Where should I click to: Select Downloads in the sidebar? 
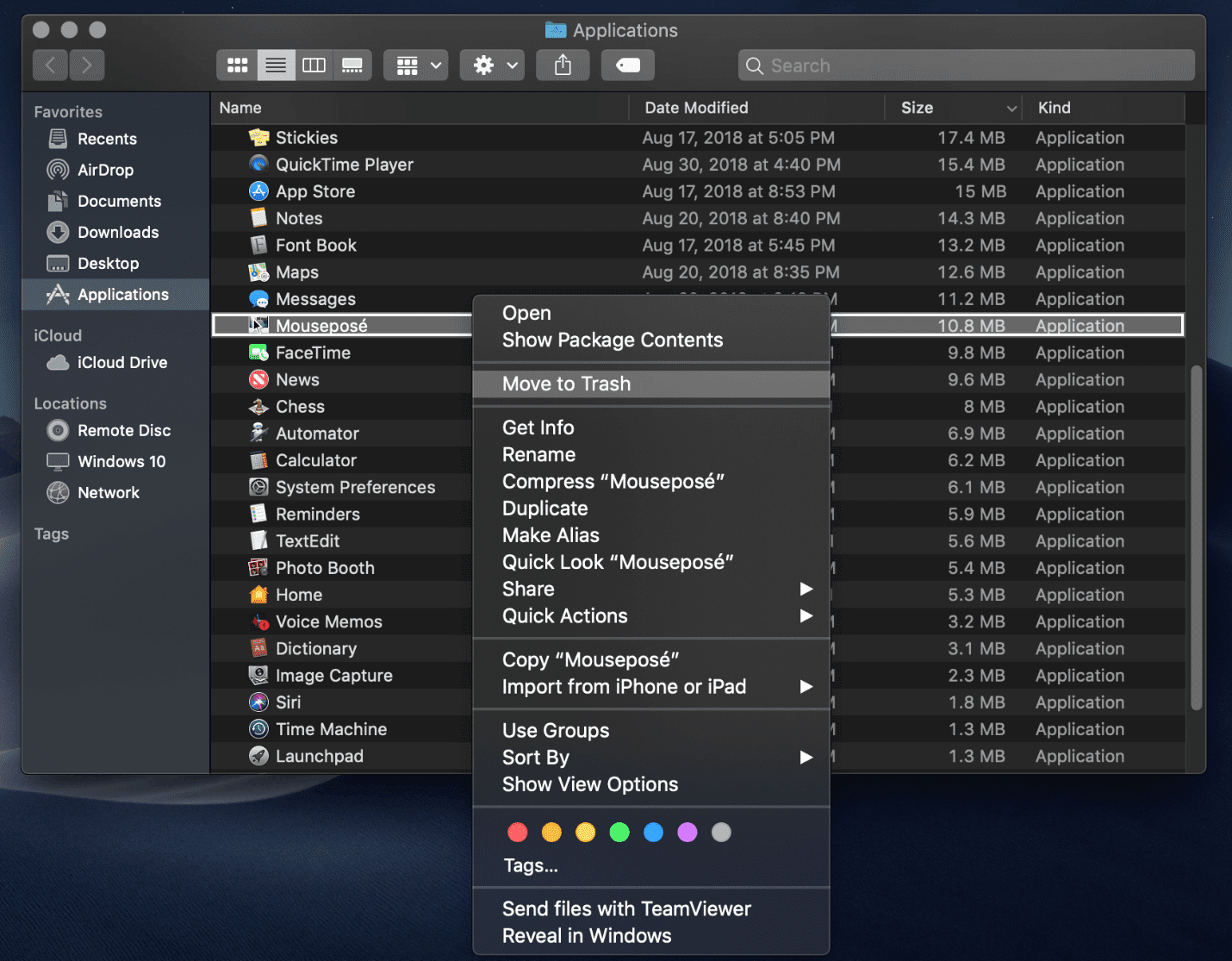click(x=118, y=232)
